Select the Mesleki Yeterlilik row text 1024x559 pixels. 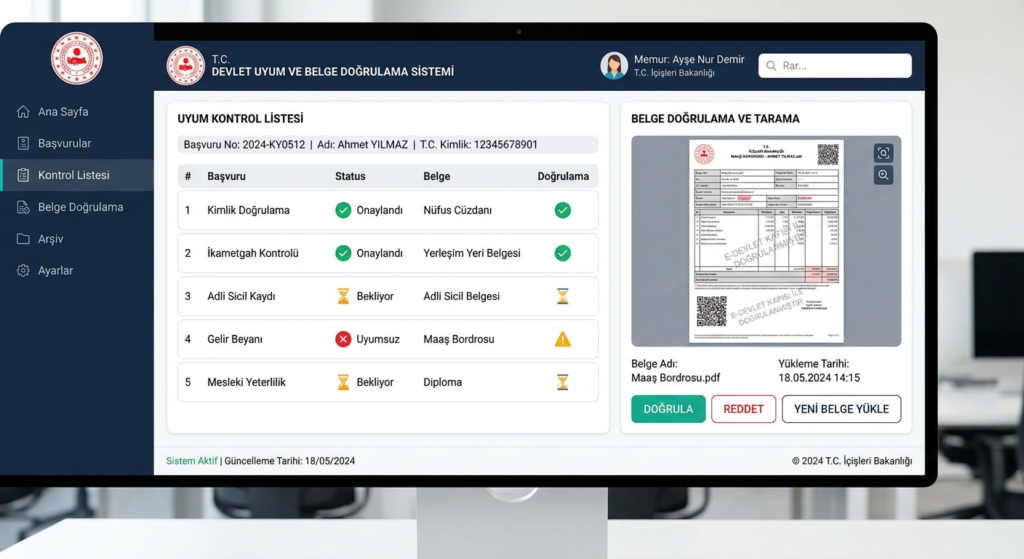pos(246,382)
